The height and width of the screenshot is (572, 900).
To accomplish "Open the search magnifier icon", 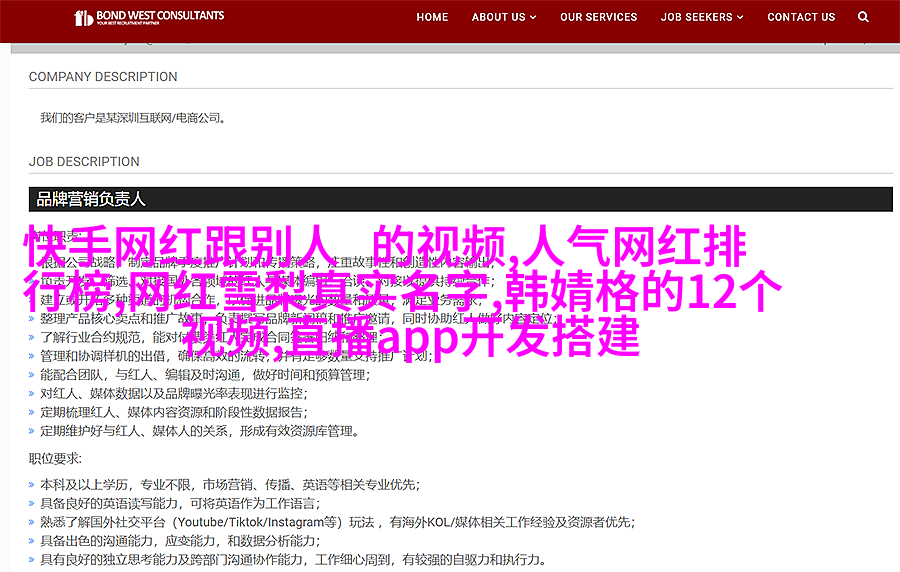I will (x=864, y=17).
